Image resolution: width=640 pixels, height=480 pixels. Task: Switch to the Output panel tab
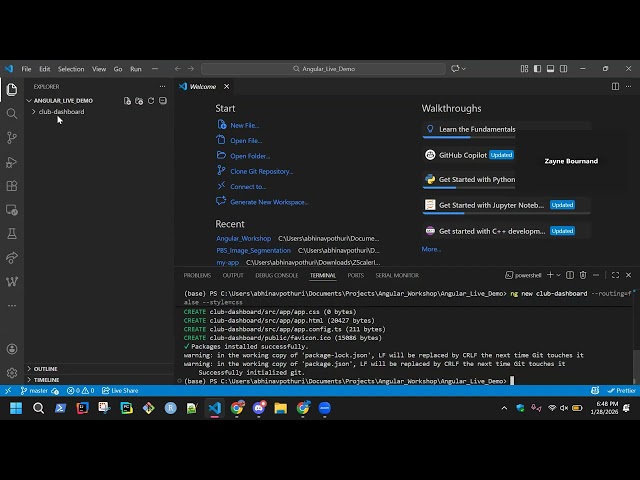click(233, 275)
